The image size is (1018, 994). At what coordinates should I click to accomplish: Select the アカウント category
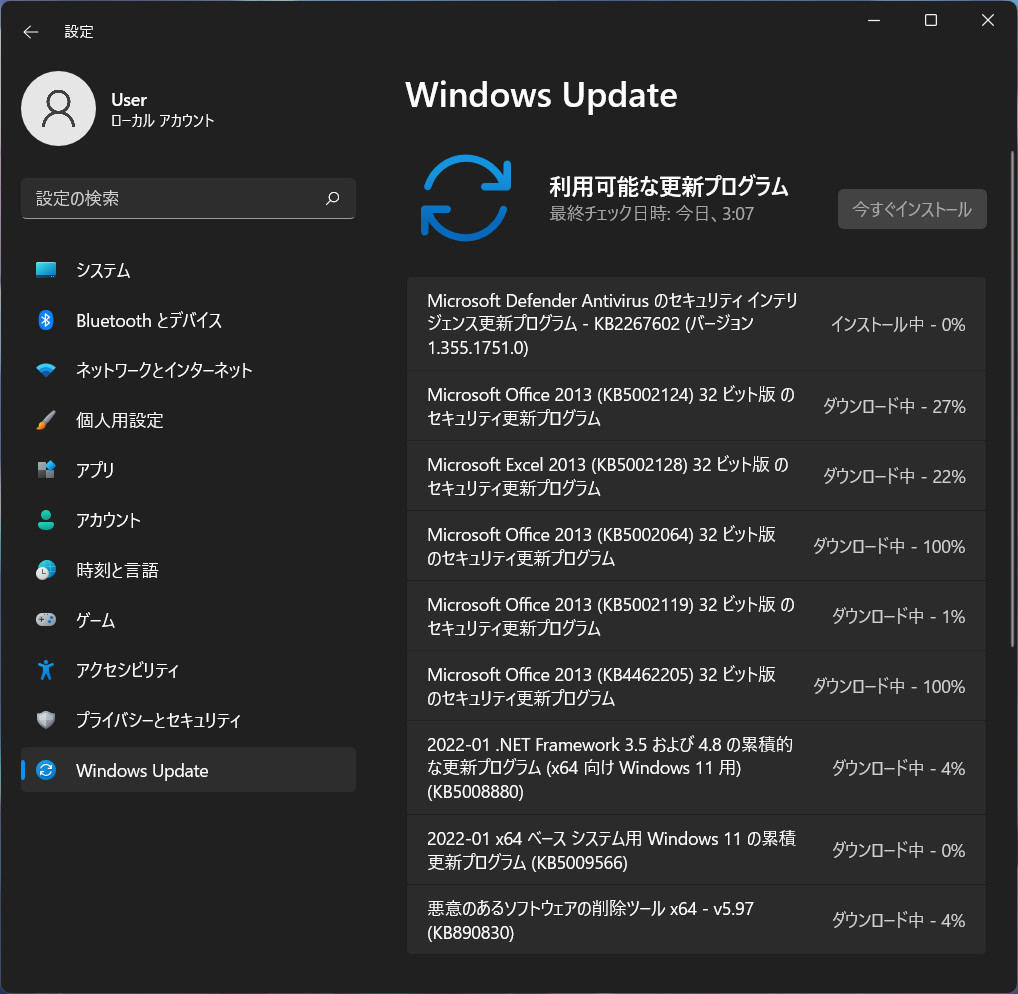pos(188,520)
